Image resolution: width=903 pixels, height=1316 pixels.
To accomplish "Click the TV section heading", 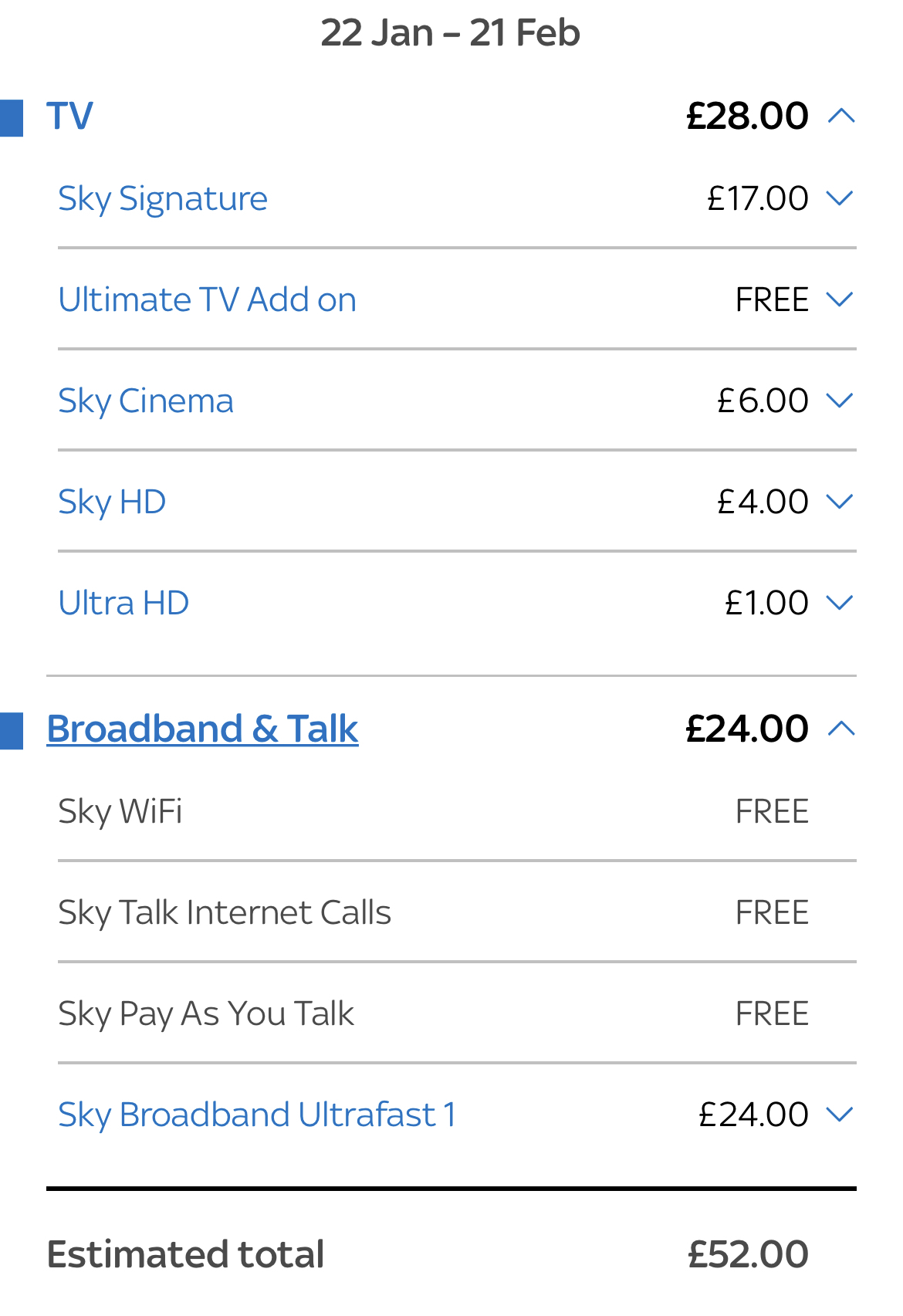I will point(69,116).
